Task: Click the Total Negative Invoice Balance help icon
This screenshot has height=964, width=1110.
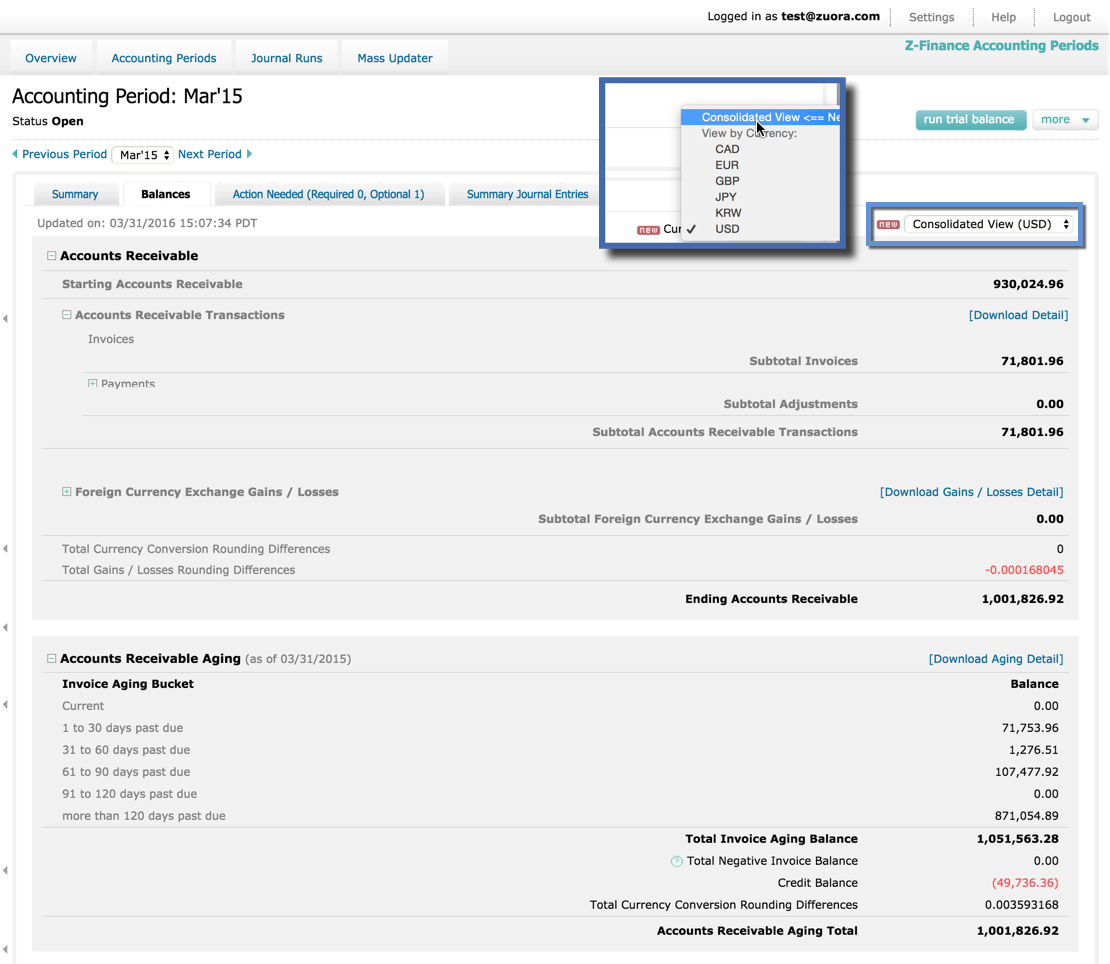Action: (x=677, y=861)
